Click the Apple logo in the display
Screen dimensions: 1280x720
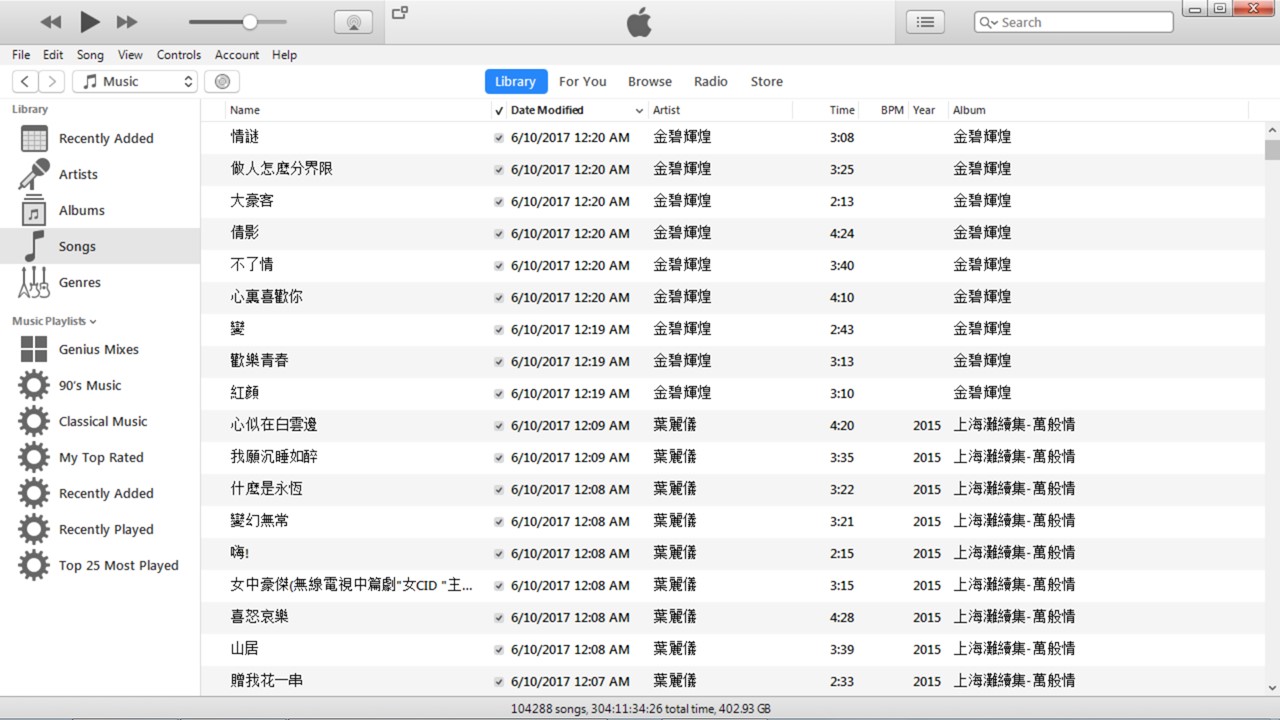coord(639,22)
